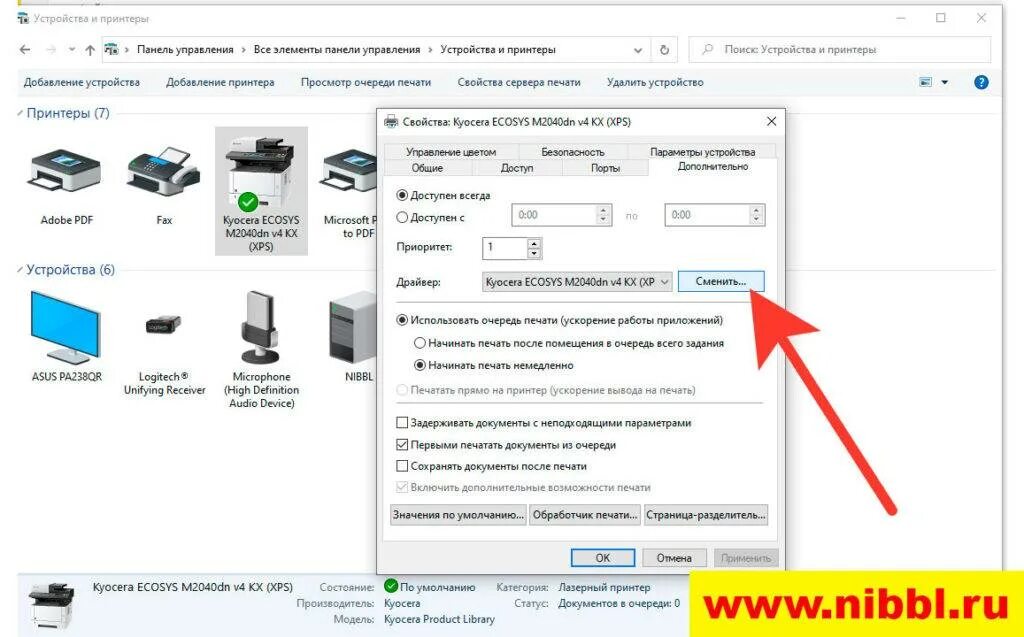Open Обработчик печати... button
Image resolution: width=1024 pixels, height=637 pixels.
click(584, 515)
